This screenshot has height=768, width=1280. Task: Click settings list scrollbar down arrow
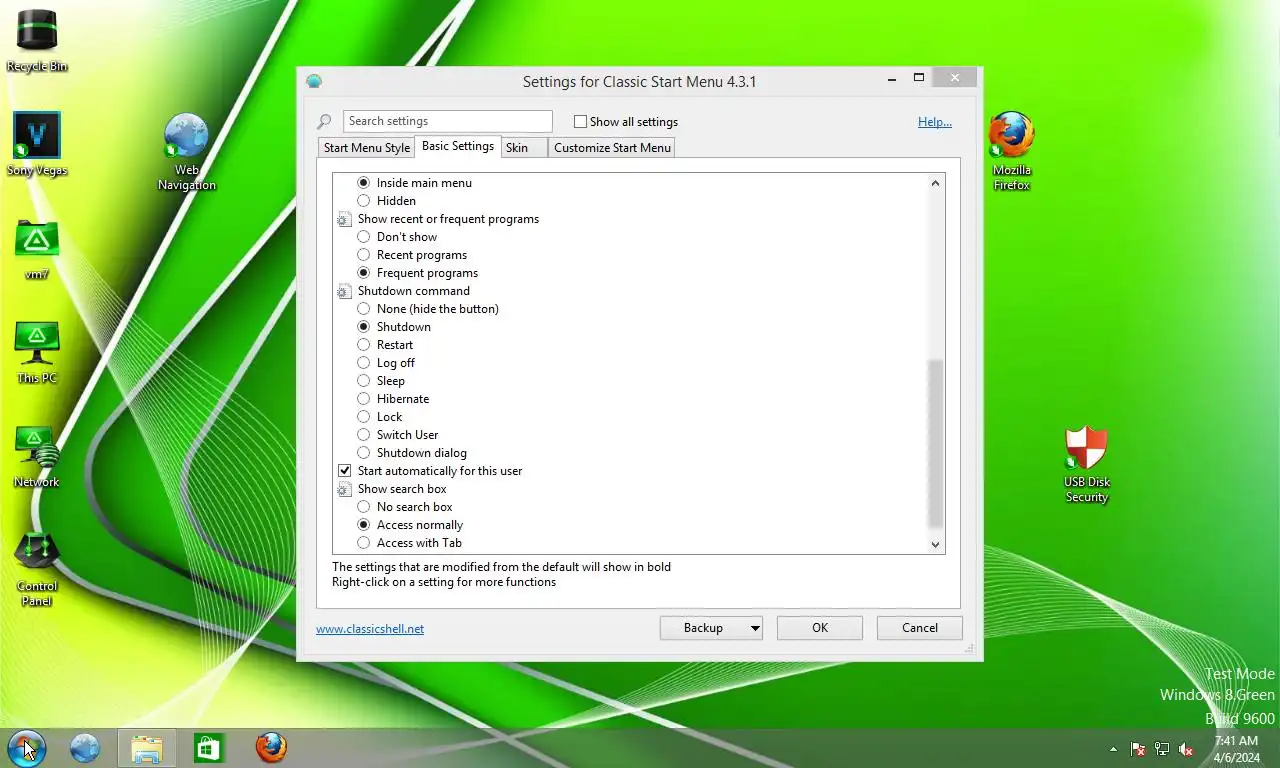[936, 545]
